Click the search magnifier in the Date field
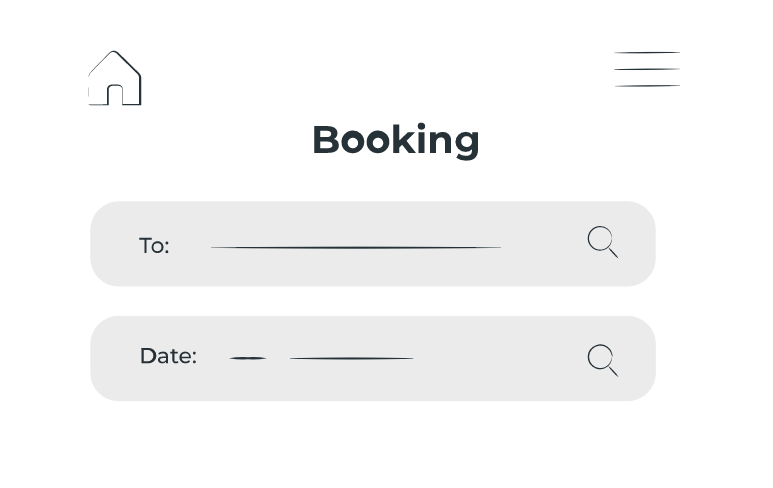The width and height of the screenshot is (773, 488). (x=602, y=360)
